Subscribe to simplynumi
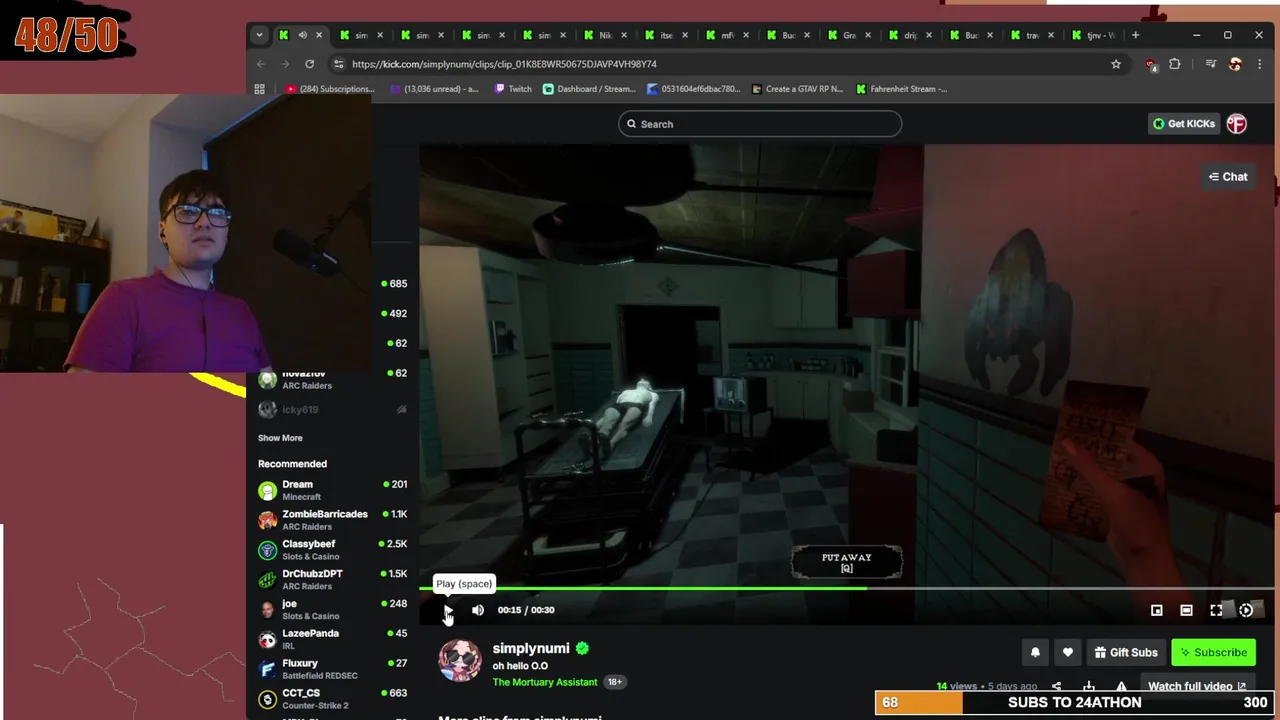 point(1213,652)
